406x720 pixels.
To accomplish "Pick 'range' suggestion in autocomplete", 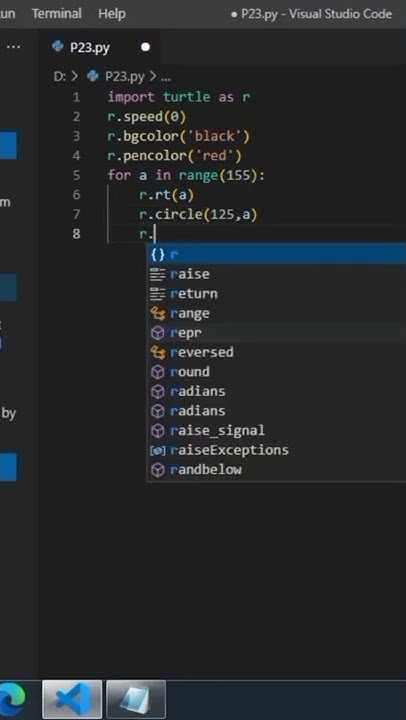I will [276, 313].
